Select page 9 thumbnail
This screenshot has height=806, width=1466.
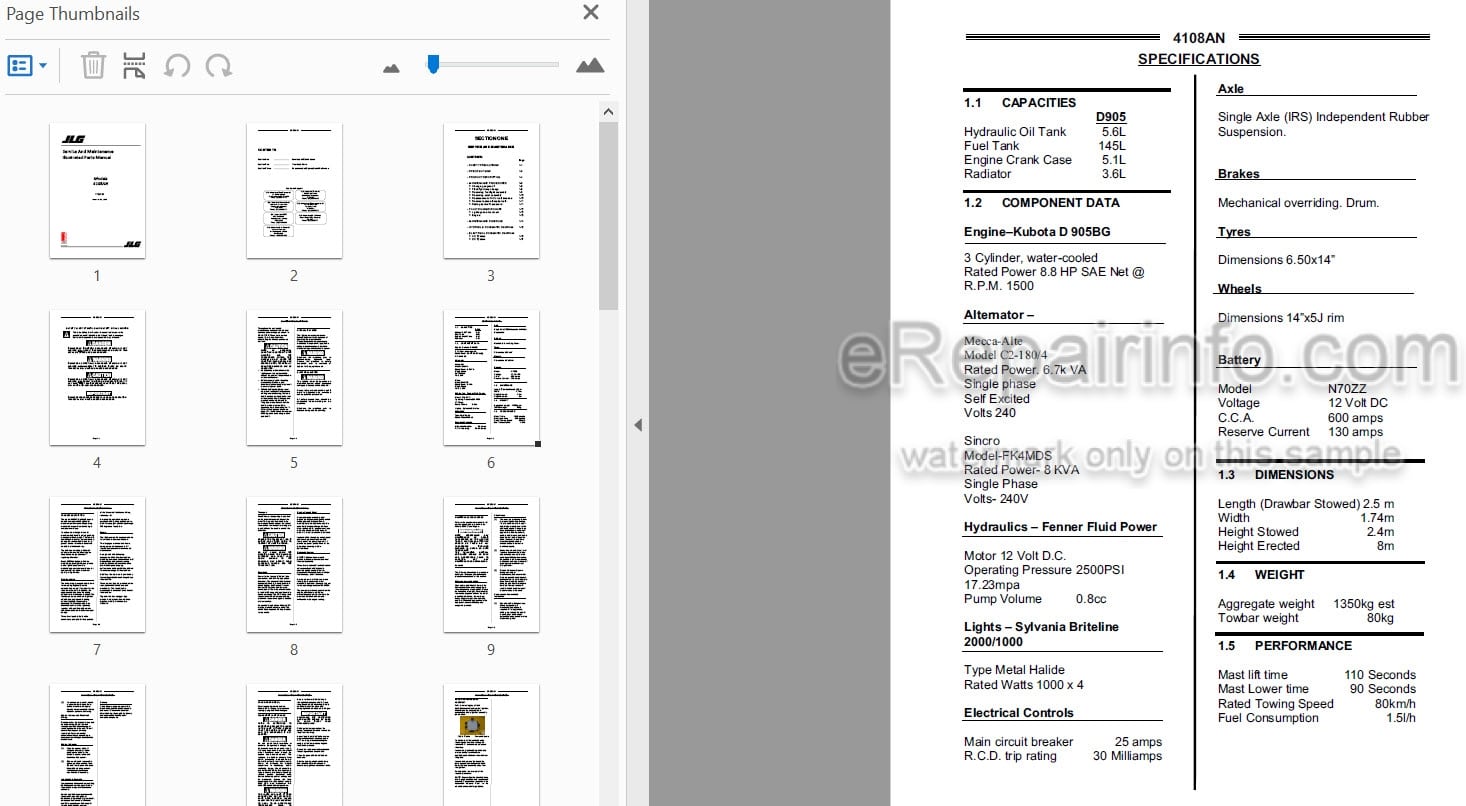point(491,565)
